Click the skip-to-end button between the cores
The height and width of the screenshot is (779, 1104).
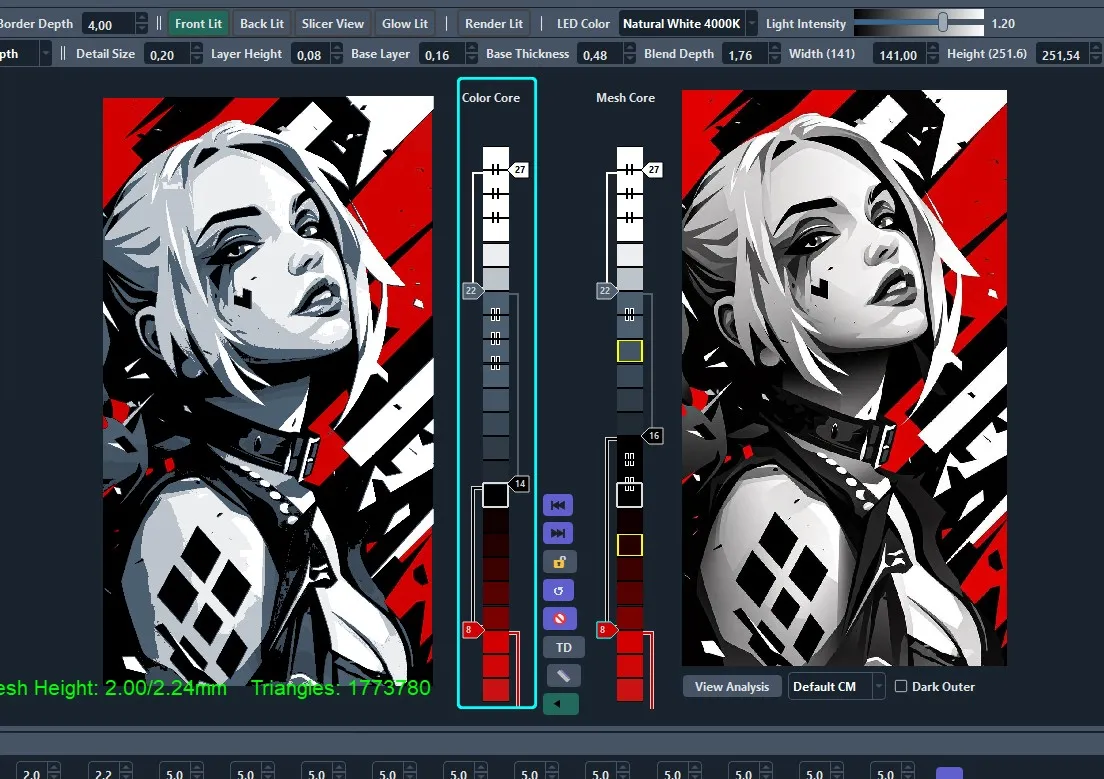click(558, 533)
